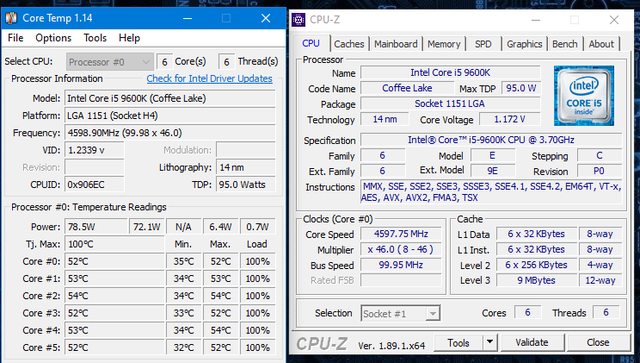This screenshot has height=363, width=640.
Task: Click the Tj. Max value 100°C
Action: click(115, 244)
